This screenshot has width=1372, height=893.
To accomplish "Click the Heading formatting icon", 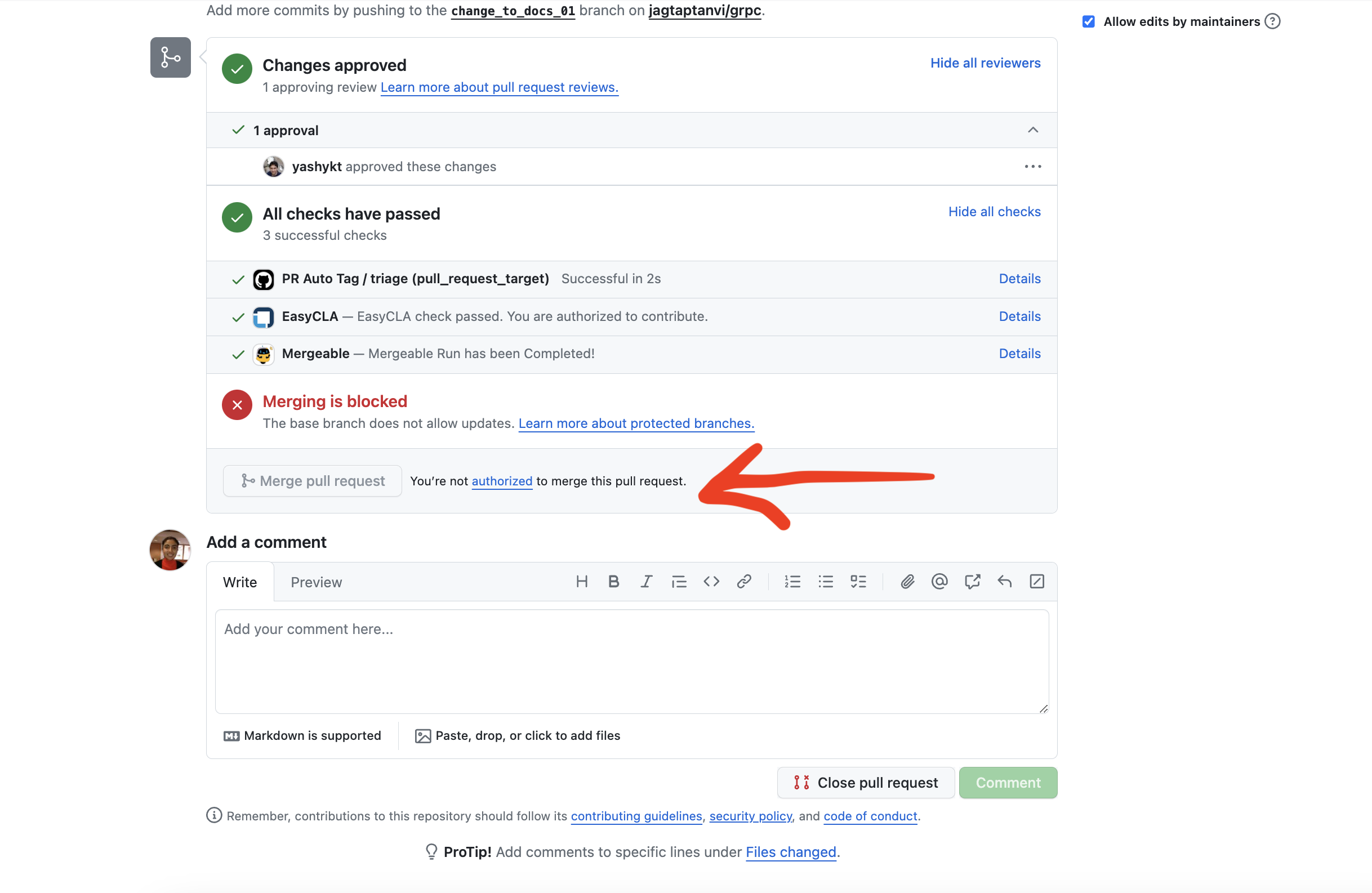I will pos(582,581).
